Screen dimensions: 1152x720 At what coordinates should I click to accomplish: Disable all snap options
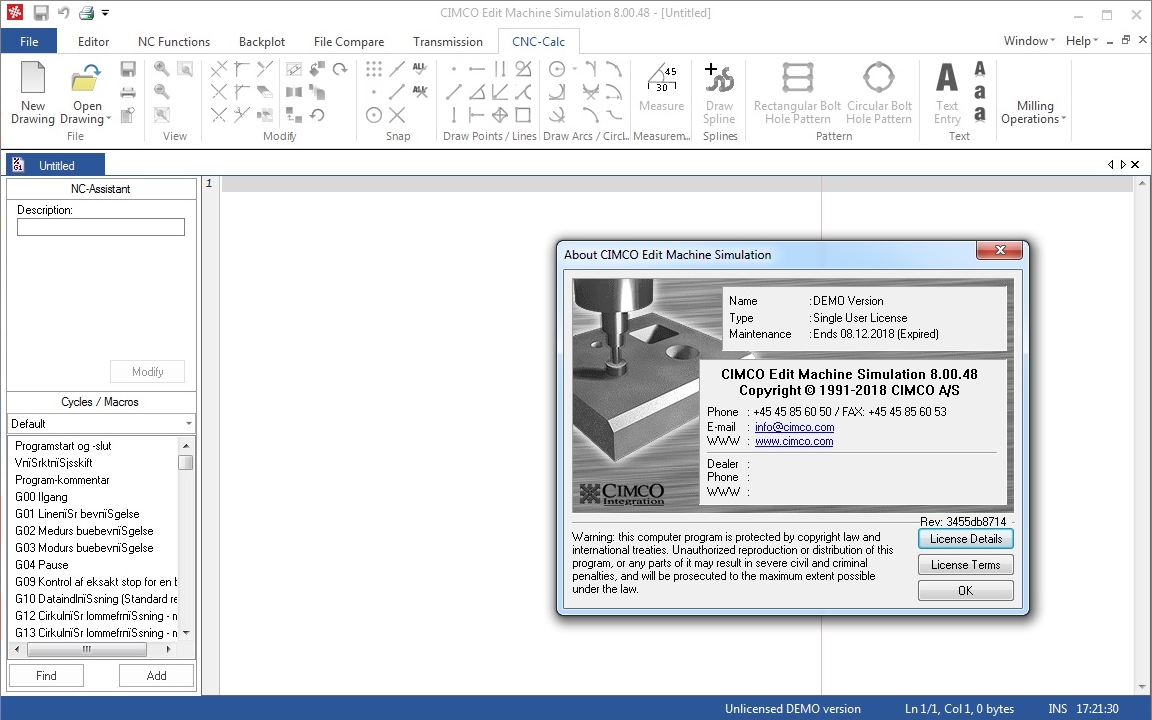click(420, 92)
